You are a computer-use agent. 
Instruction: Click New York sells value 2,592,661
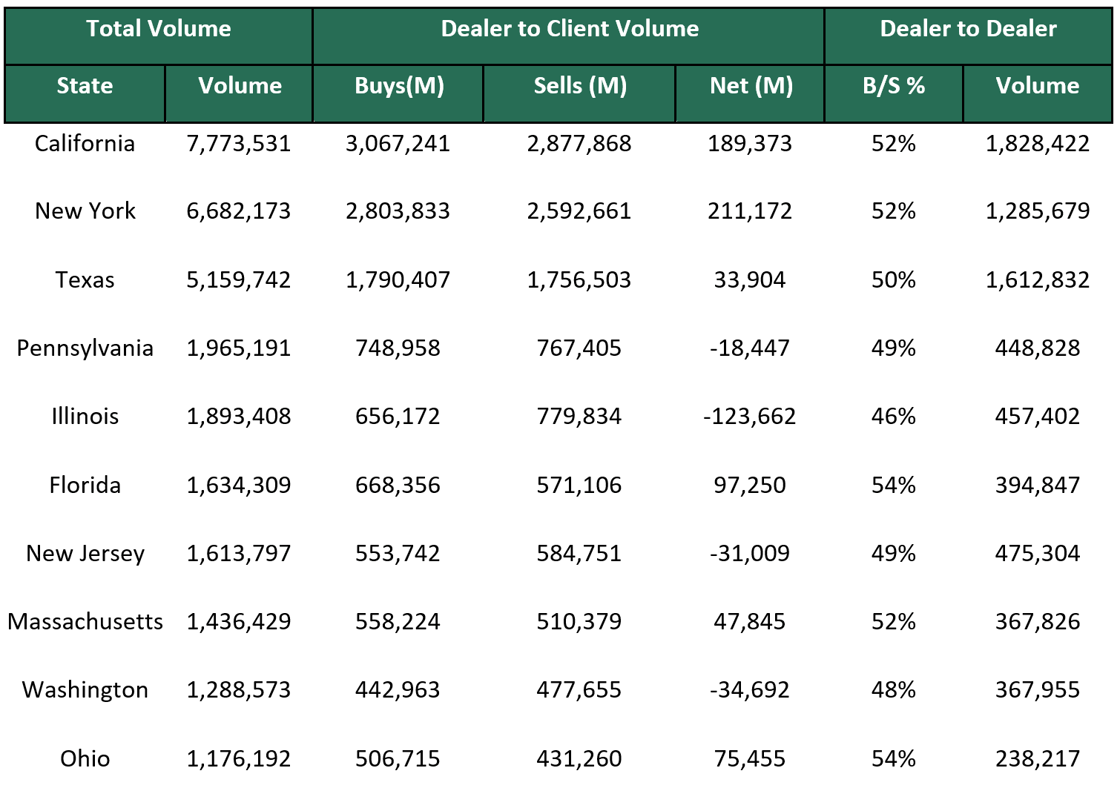click(579, 211)
